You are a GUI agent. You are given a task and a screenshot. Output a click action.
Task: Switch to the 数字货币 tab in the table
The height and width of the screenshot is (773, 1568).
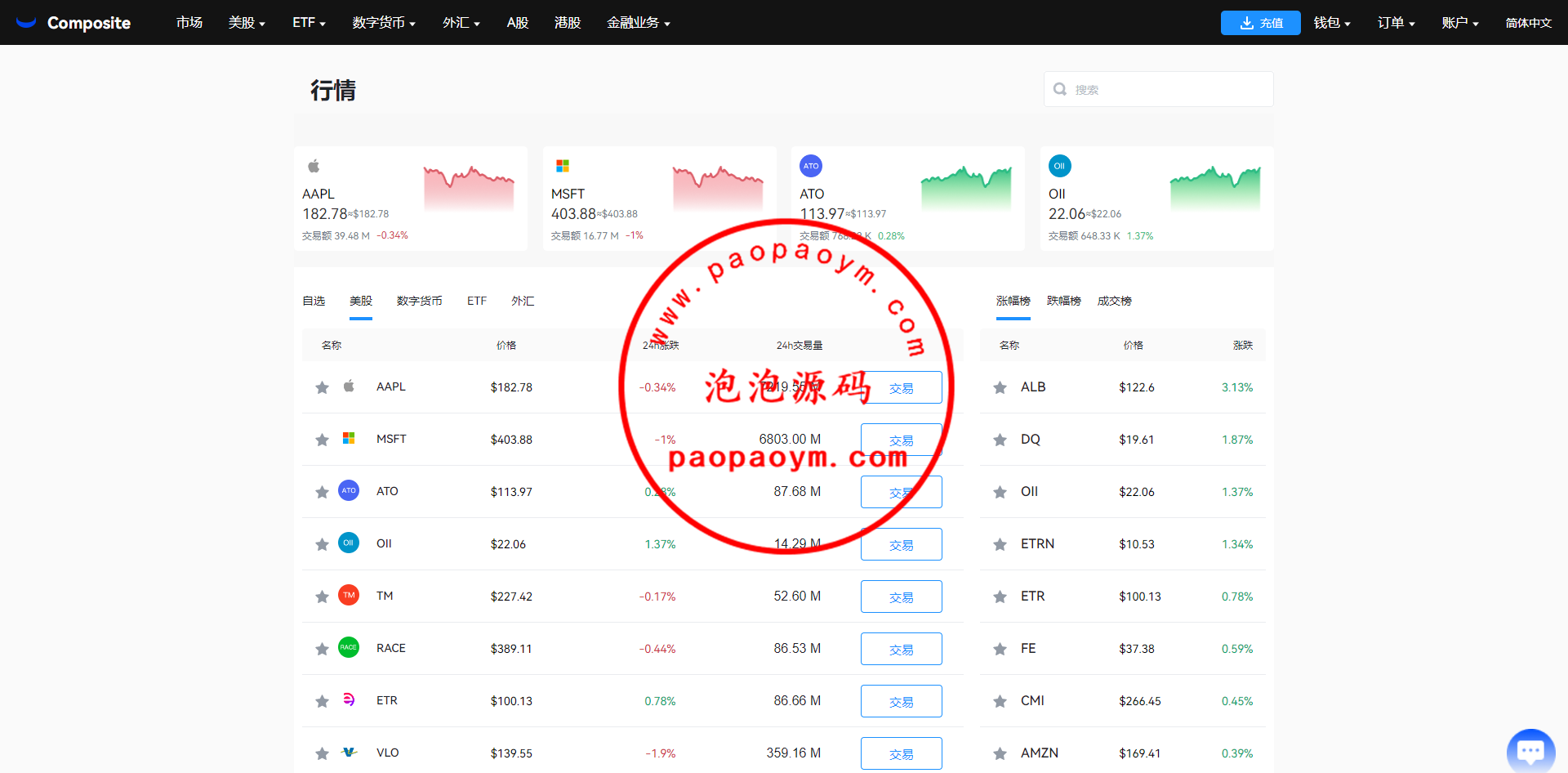[420, 302]
